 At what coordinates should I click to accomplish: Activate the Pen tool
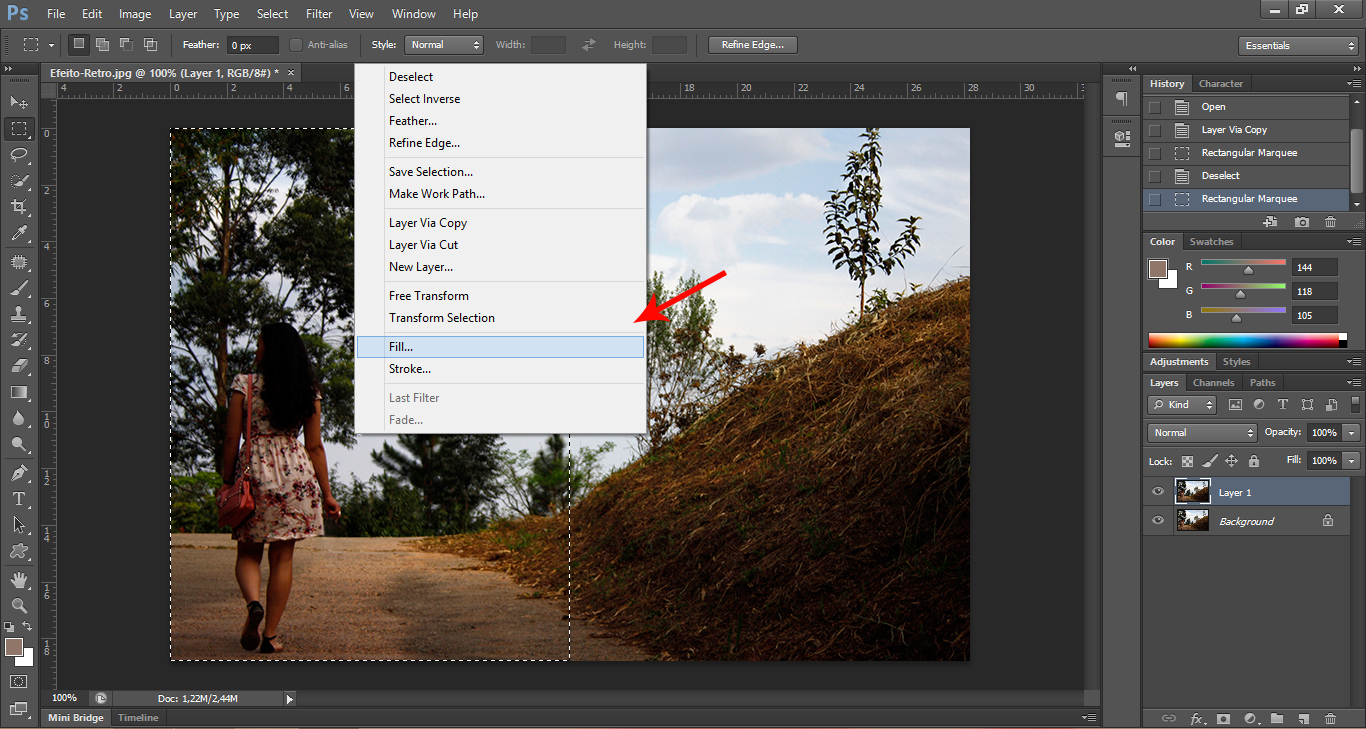[x=19, y=472]
